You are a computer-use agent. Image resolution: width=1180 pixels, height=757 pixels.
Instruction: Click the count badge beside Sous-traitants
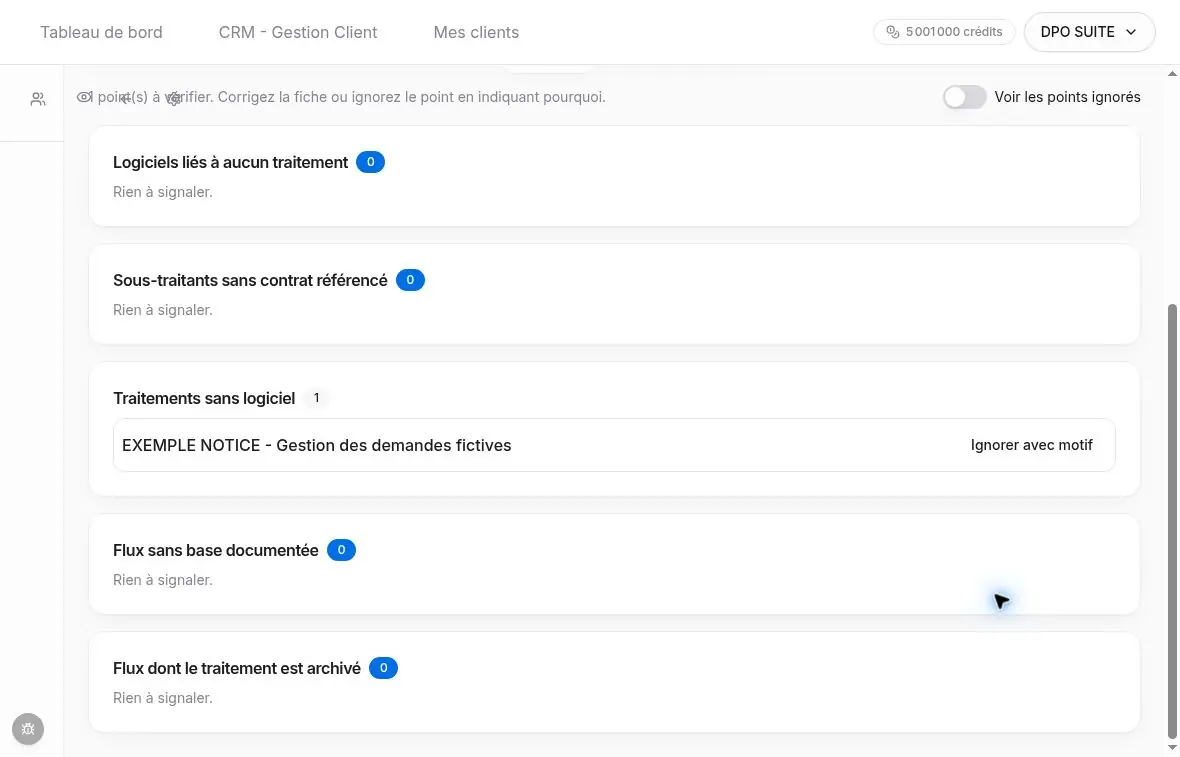click(x=410, y=280)
